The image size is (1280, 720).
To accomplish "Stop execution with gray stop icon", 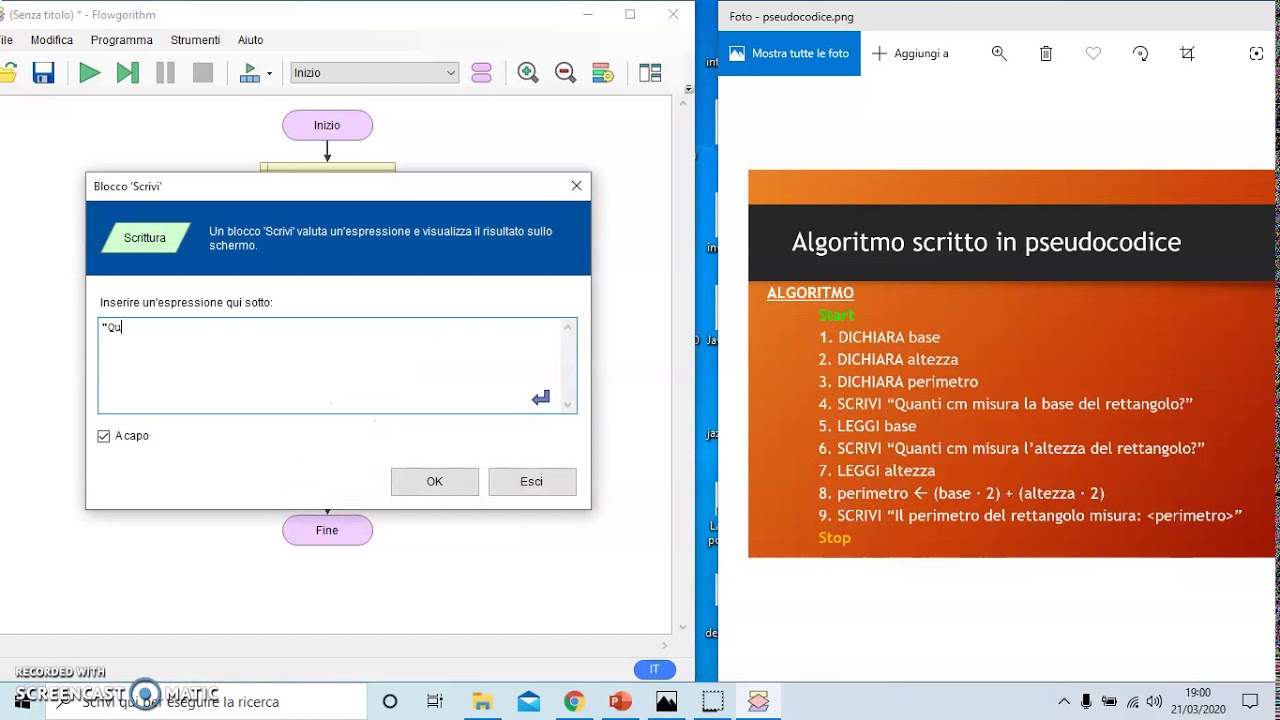I will point(203,73).
